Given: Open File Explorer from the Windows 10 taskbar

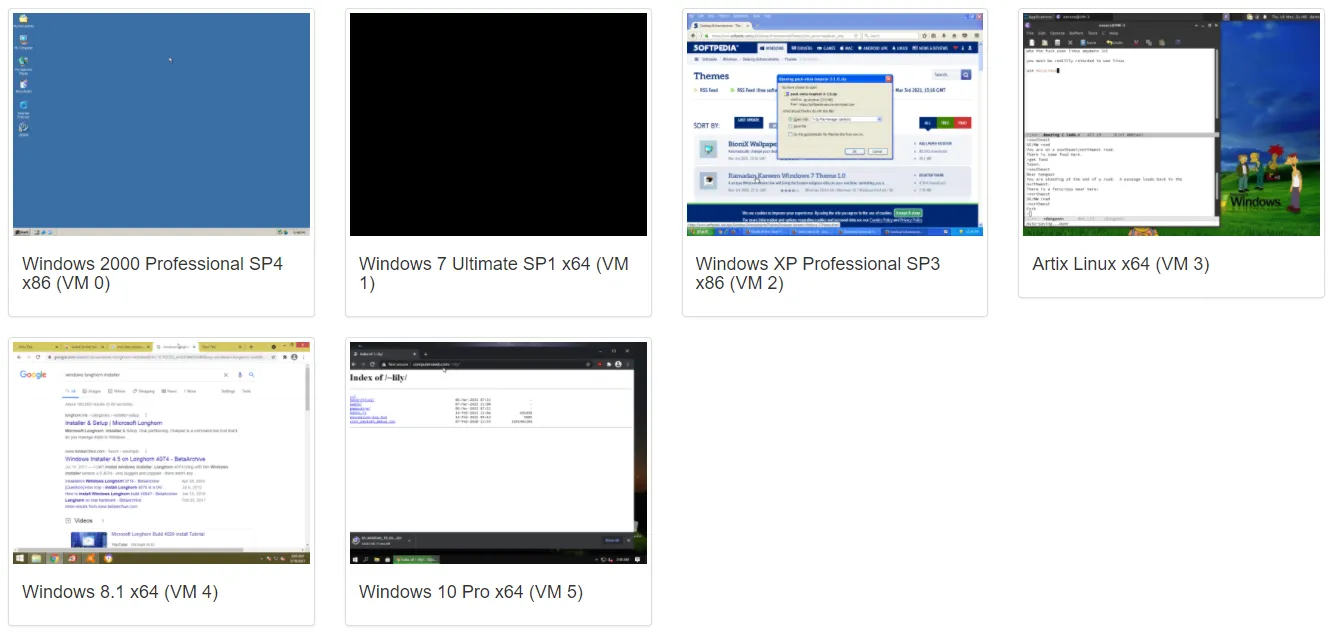Looking at the screenshot, I should click(x=377, y=560).
